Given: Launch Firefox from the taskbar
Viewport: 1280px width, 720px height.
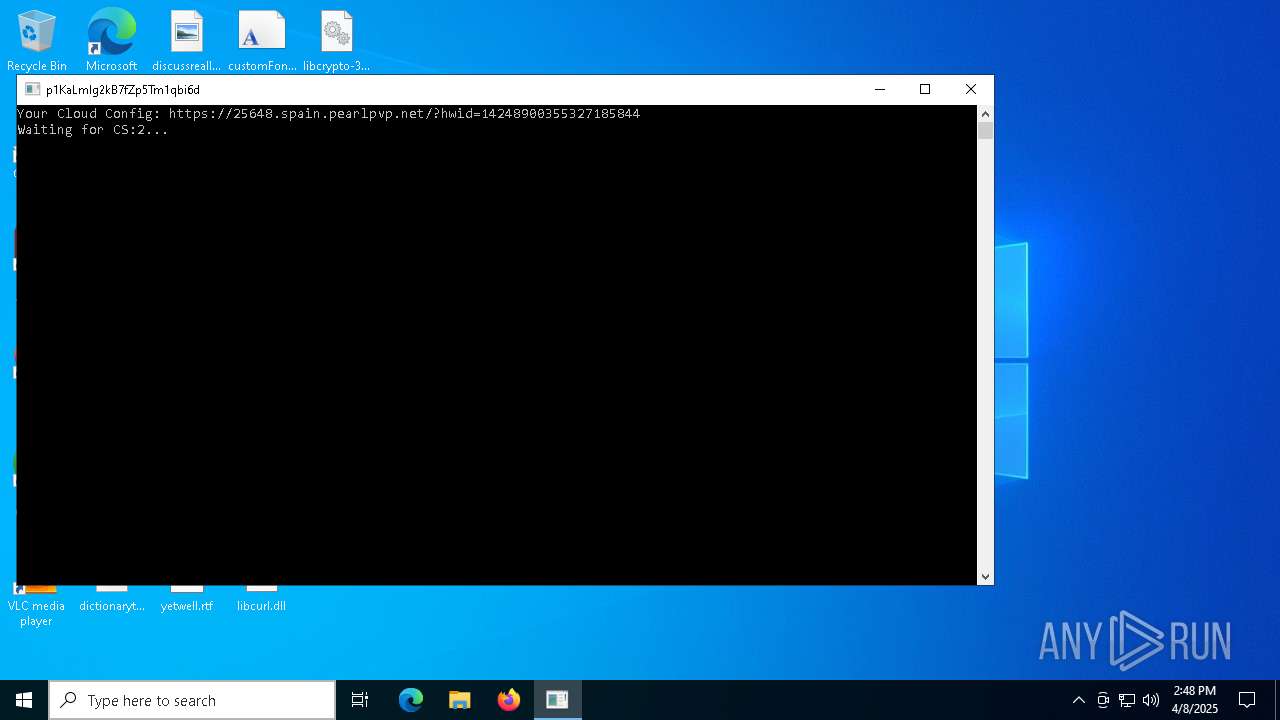Looking at the screenshot, I should point(509,700).
